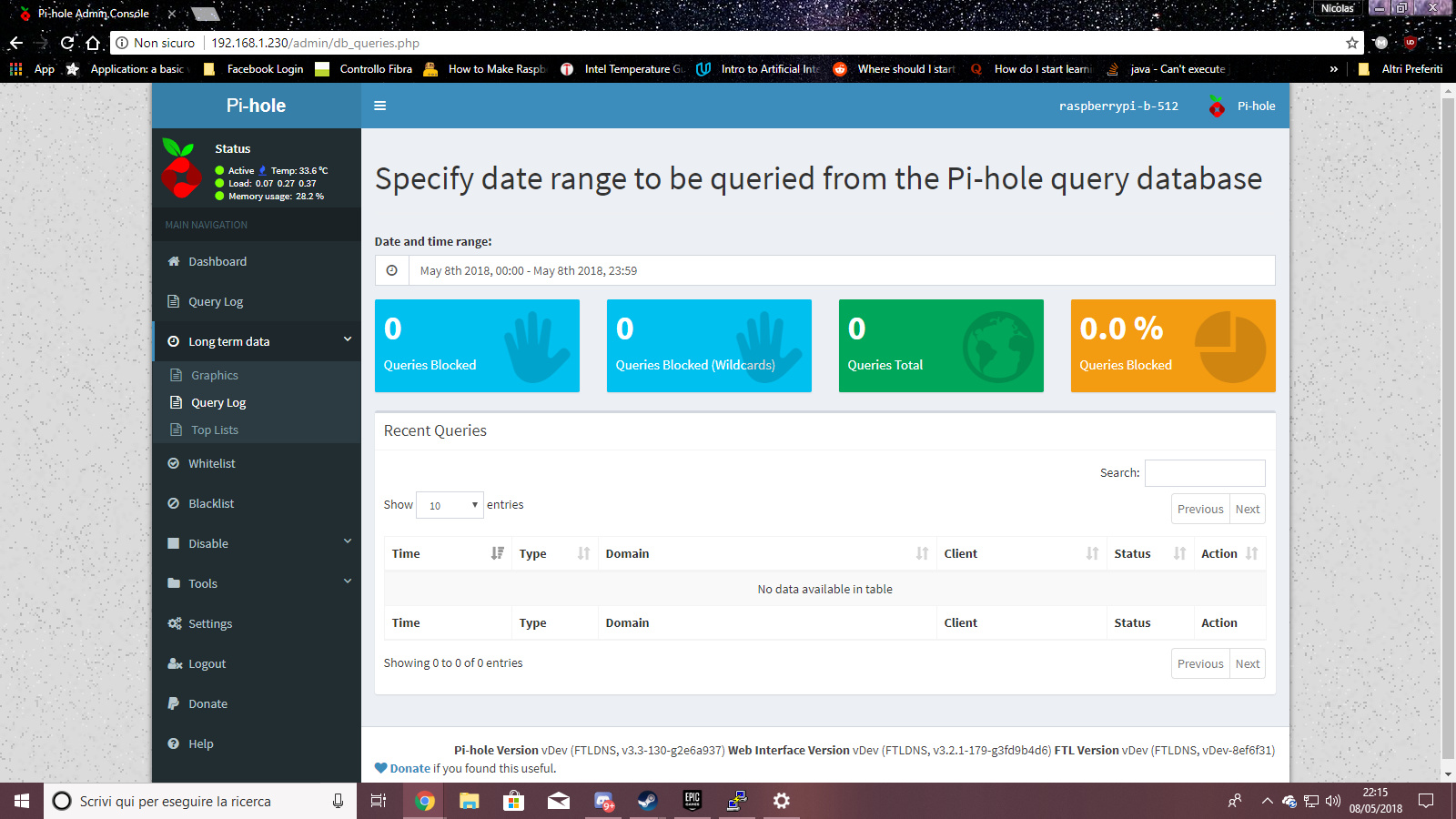The height and width of the screenshot is (819, 1456).
Task: Open the Intel Temperature bookmark
Action: [622, 69]
